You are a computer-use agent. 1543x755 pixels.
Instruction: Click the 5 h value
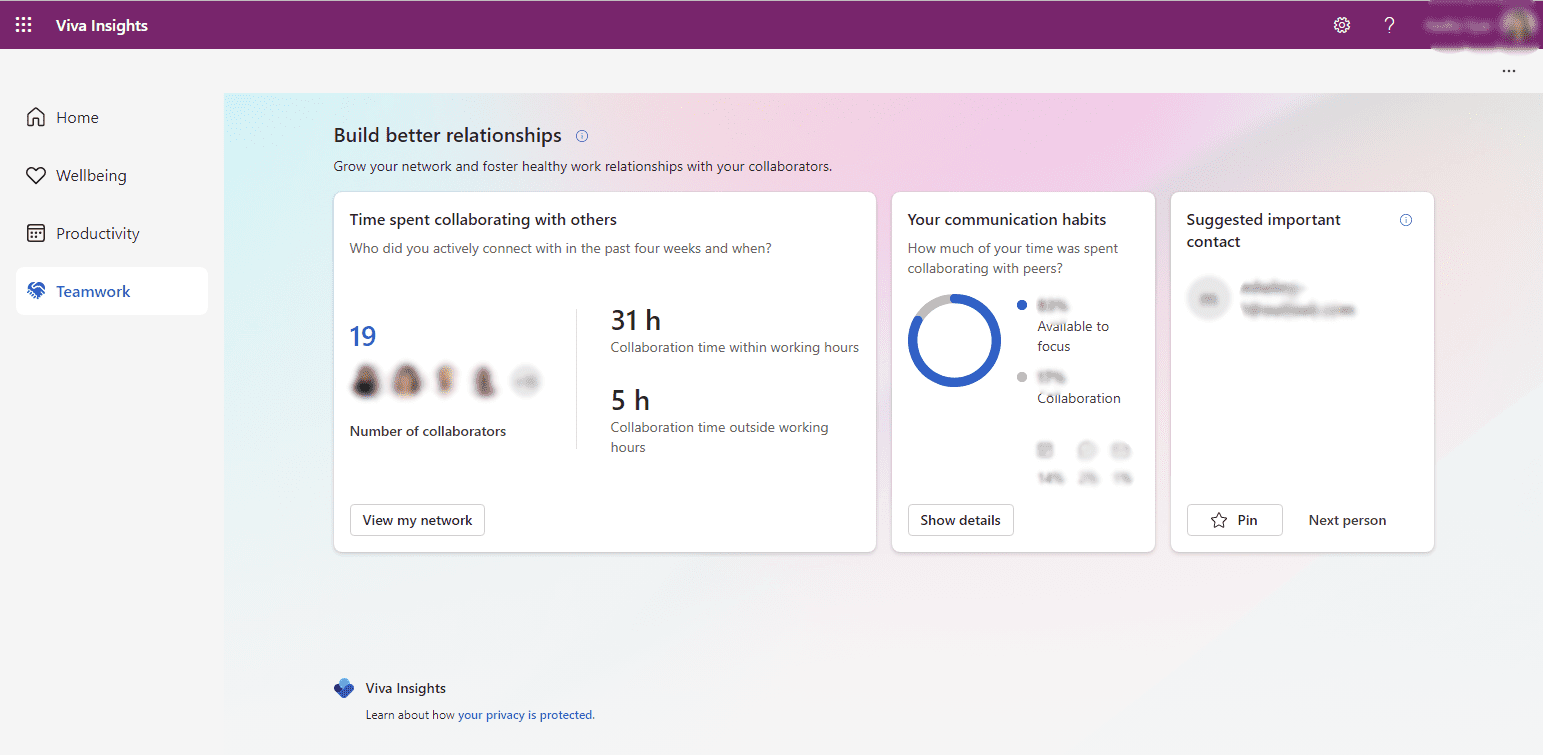(630, 400)
